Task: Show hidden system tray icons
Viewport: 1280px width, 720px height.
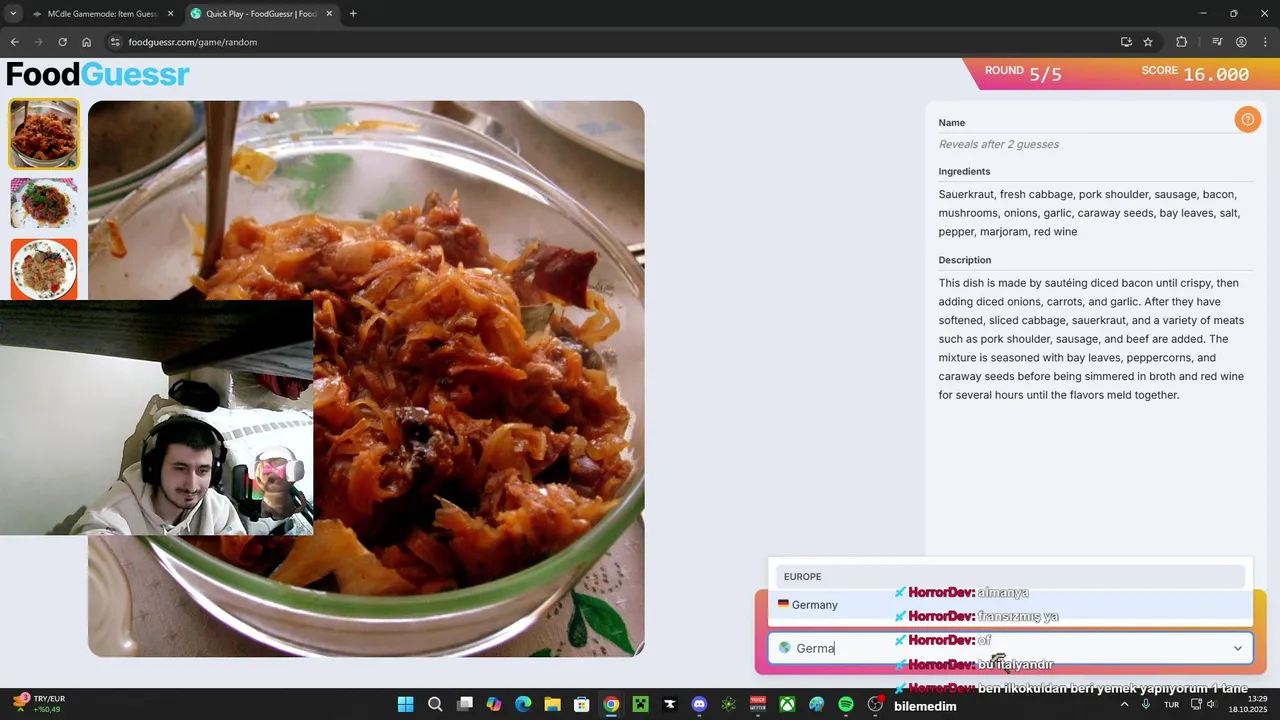Action: (x=1124, y=704)
